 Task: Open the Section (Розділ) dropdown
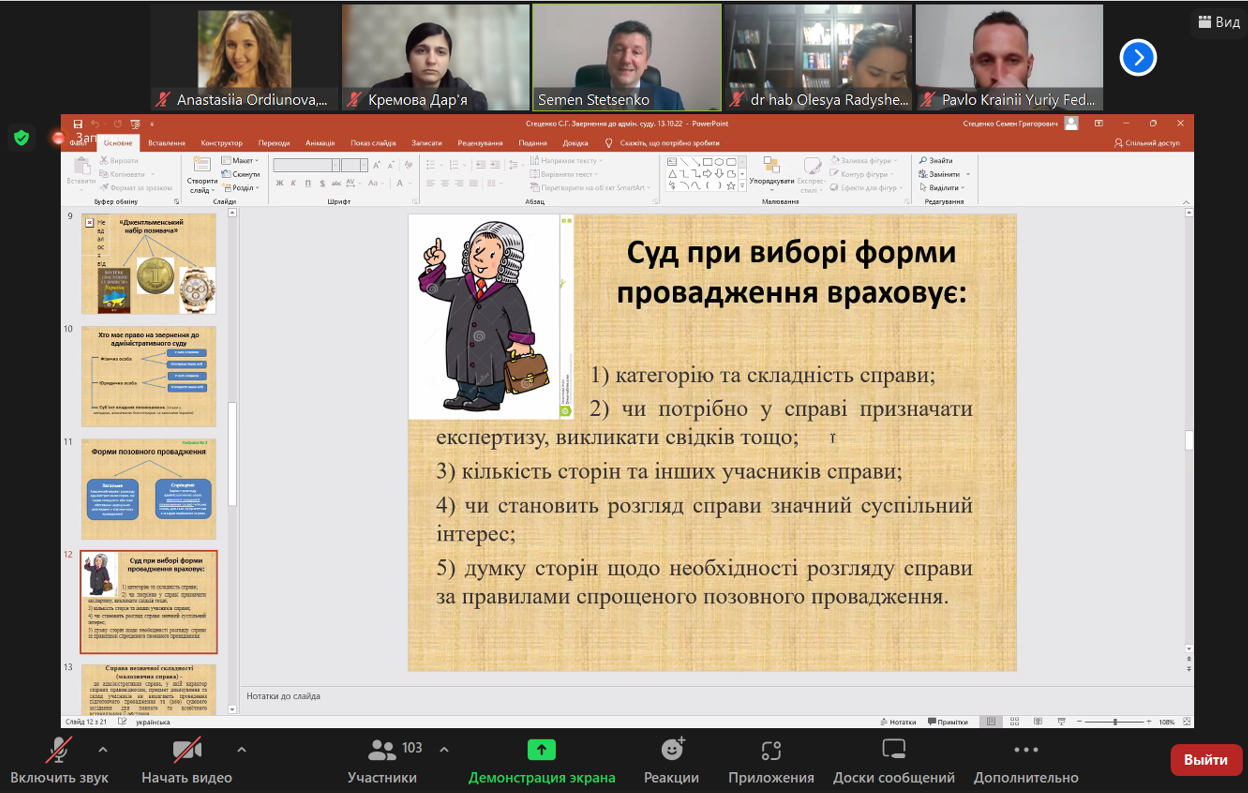[x=240, y=187]
